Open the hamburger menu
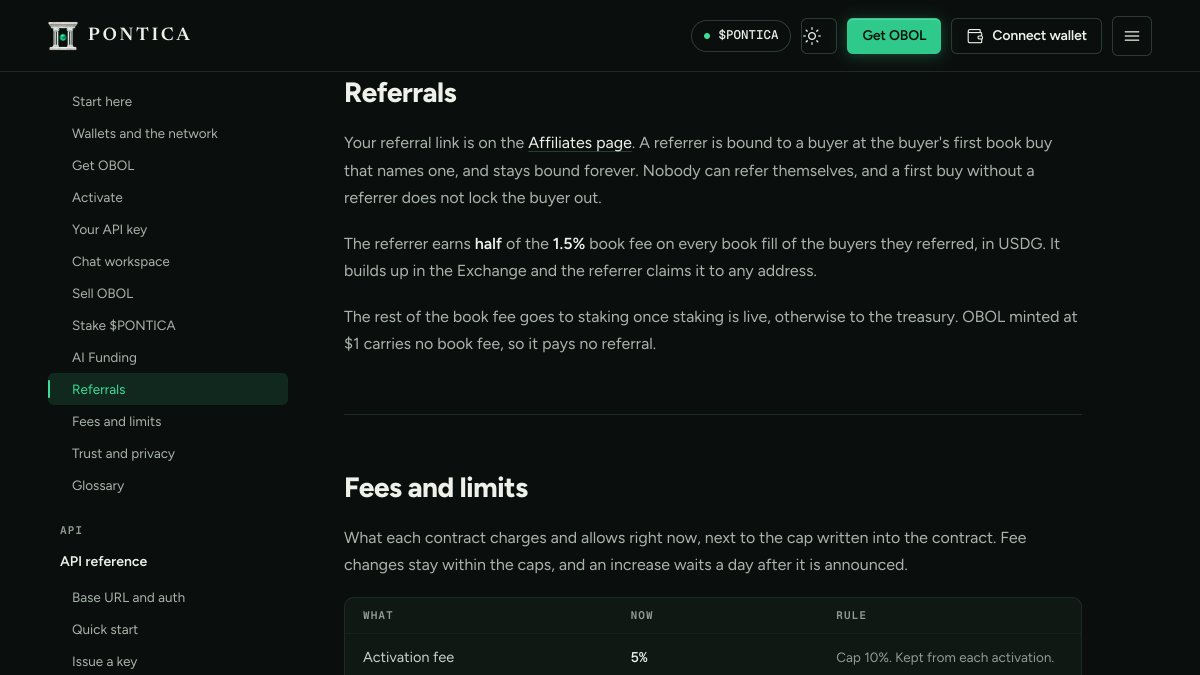Viewport: 1200px width, 675px height. (1132, 36)
